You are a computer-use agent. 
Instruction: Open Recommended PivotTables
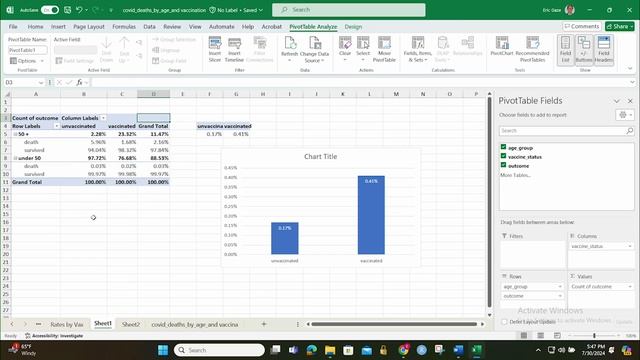tap(532, 49)
